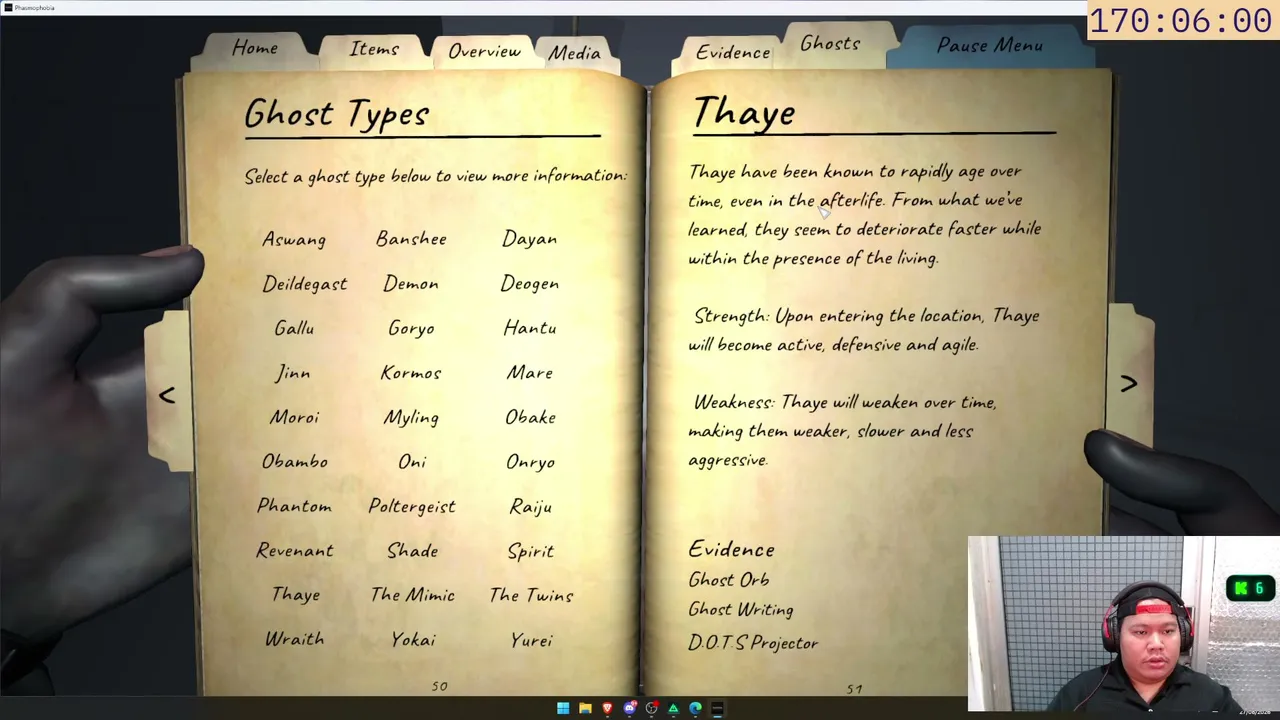Select the Jinn ghost type
This screenshot has height=720, width=1280.
294,373
